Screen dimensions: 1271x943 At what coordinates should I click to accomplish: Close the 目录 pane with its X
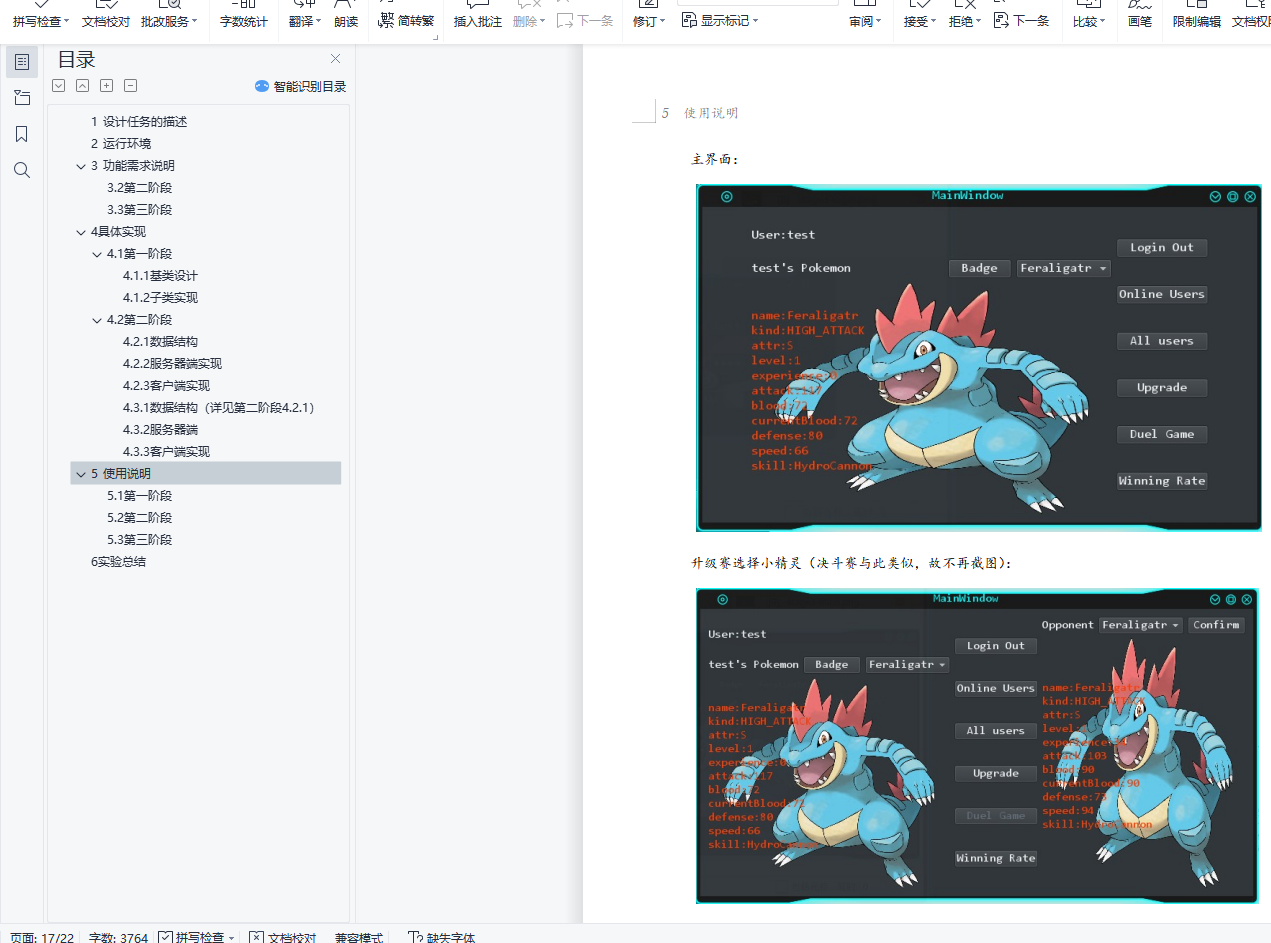335,59
